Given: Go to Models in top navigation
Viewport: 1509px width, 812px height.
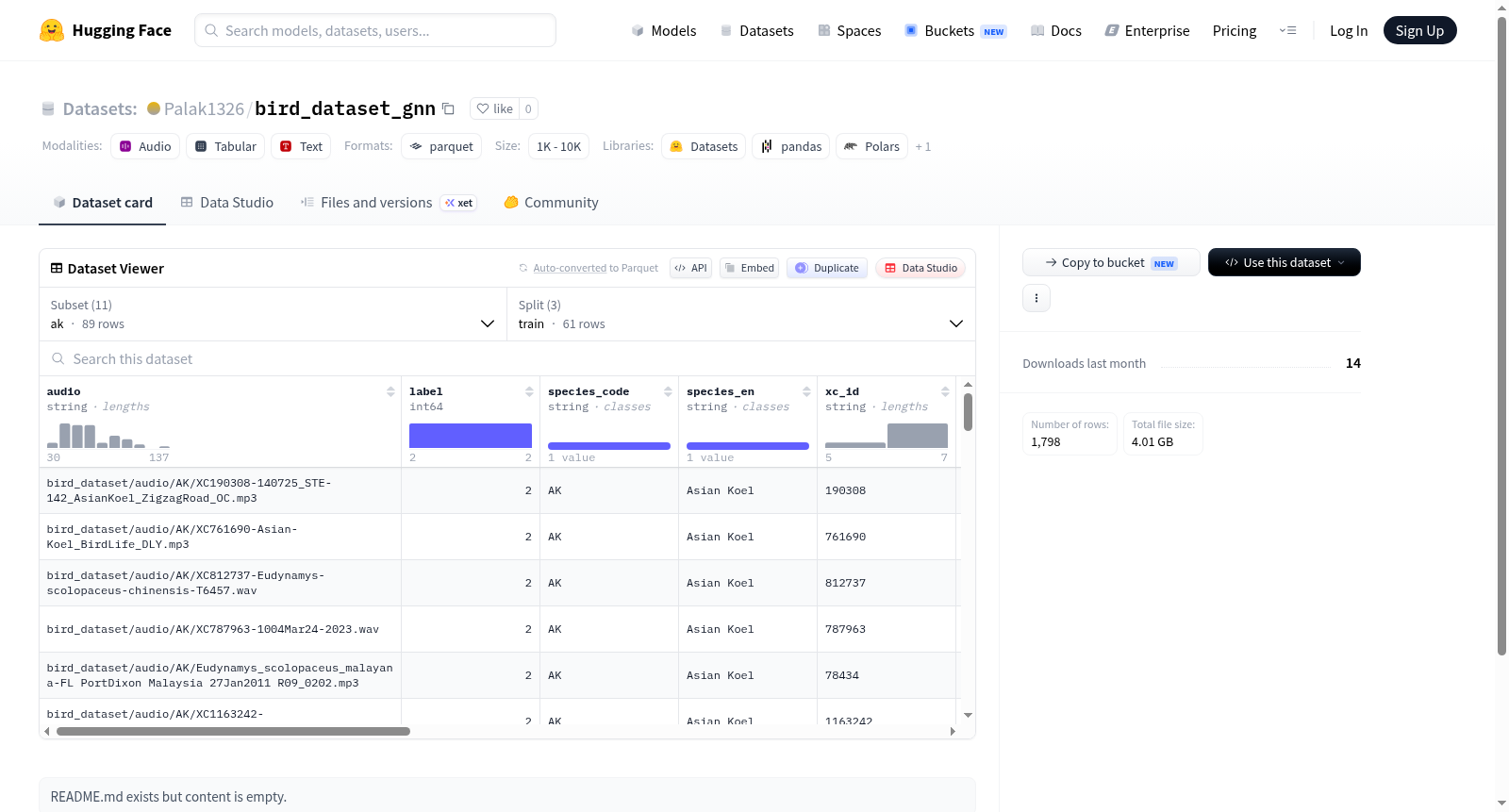Looking at the screenshot, I should point(664,30).
